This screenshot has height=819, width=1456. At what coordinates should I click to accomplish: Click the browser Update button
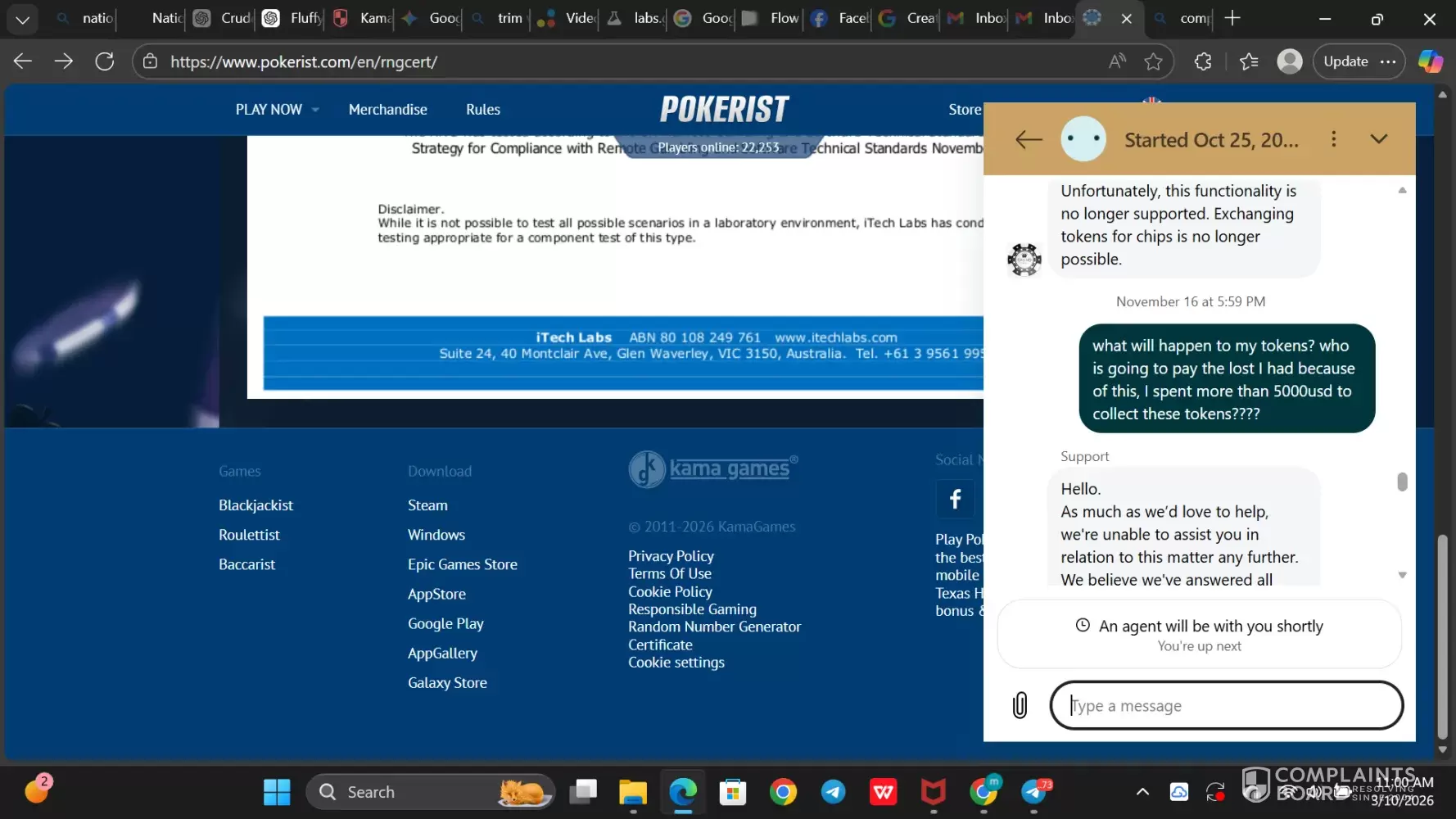(1345, 61)
